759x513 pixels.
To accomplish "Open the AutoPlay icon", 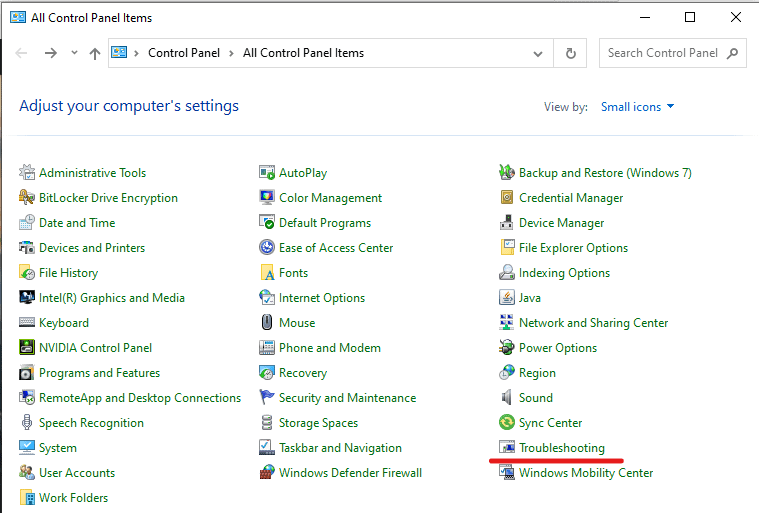I will [x=267, y=172].
